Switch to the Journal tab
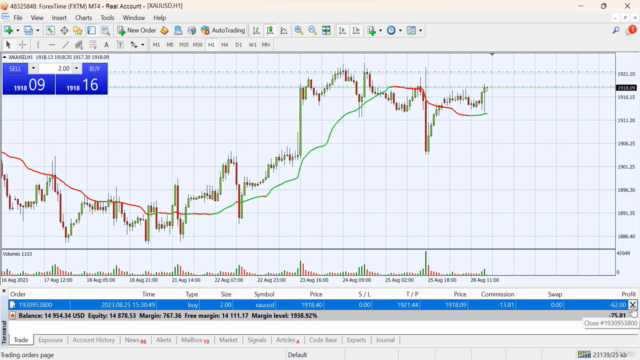 coord(385,340)
